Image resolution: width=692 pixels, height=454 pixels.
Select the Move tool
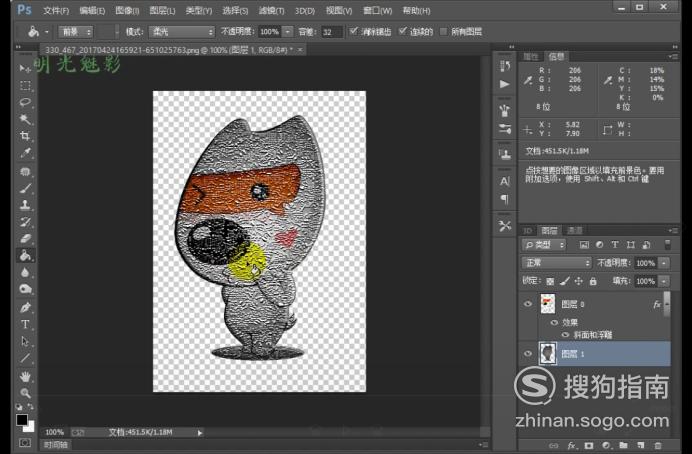25,68
